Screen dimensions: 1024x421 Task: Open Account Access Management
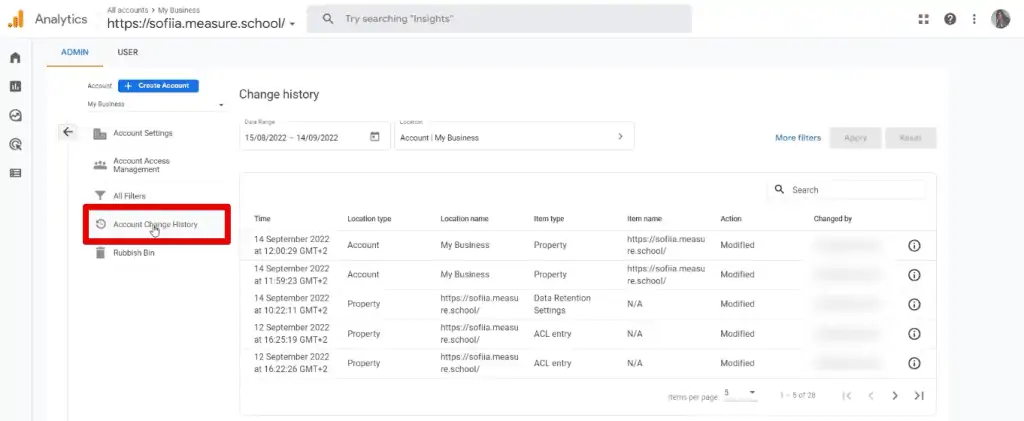click(x=141, y=165)
